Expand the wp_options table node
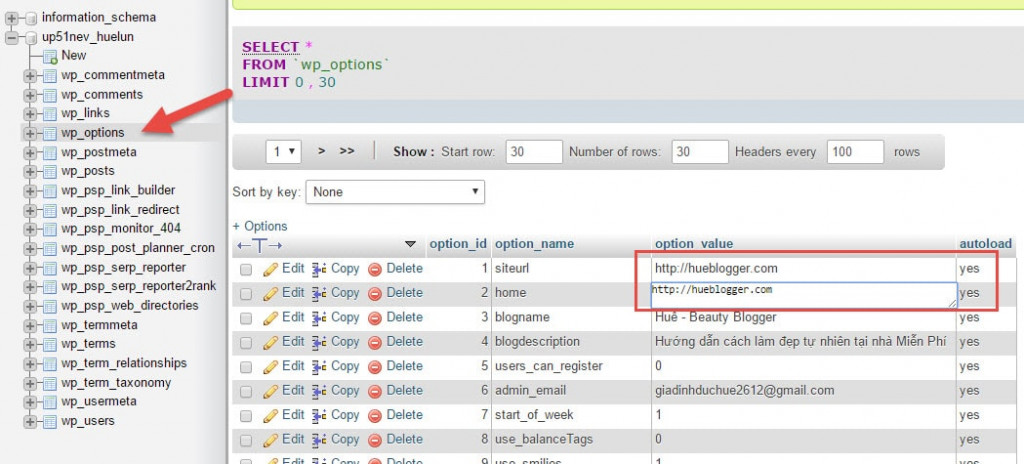The height and width of the screenshot is (464, 1024). (29, 133)
